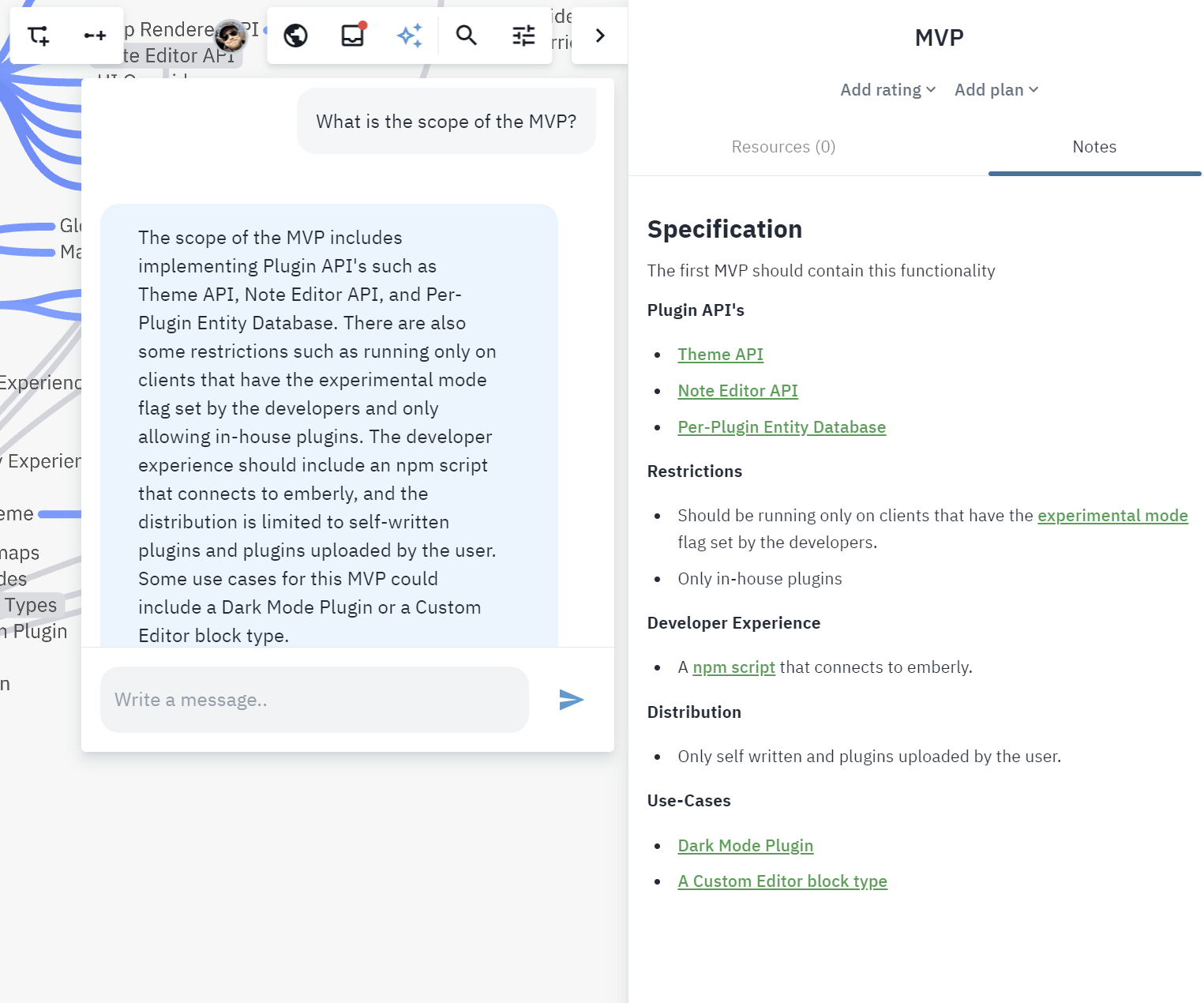Open the Dark Mode Plugin link

745,846
